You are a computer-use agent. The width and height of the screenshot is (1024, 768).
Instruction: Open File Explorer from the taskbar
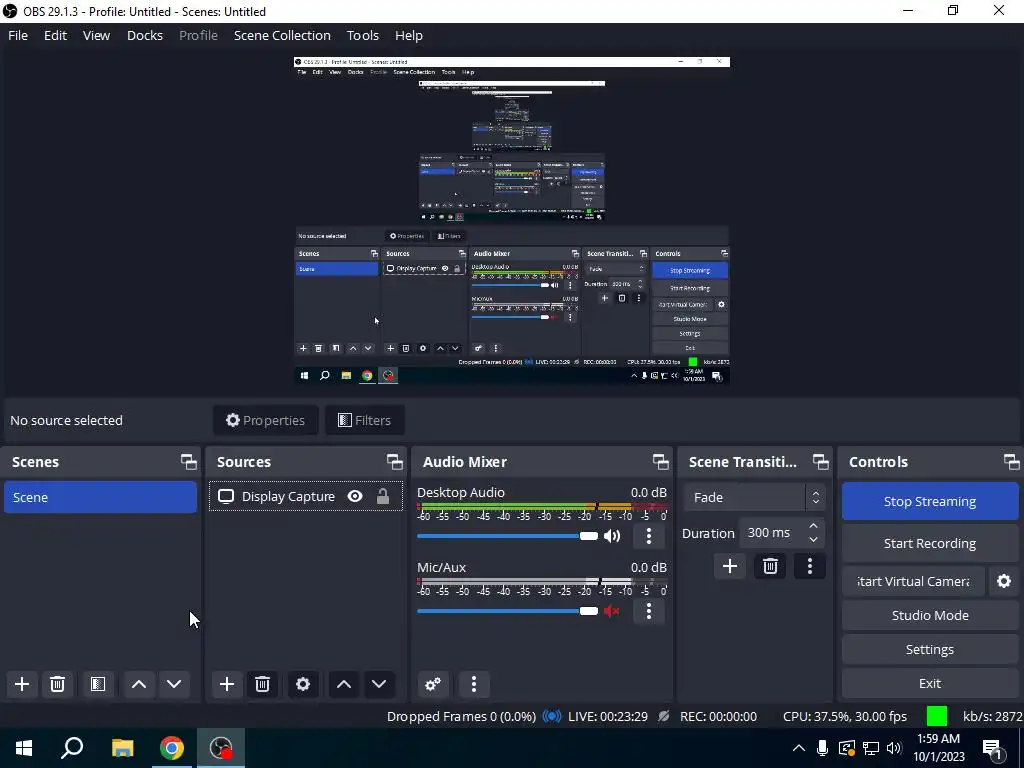(122, 748)
